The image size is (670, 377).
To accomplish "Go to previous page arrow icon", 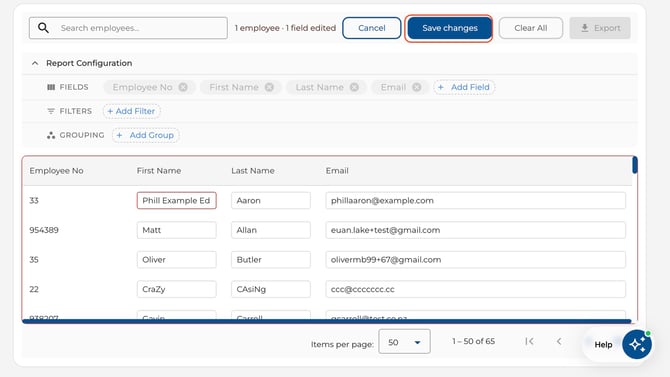I will click(x=559, y=341).
